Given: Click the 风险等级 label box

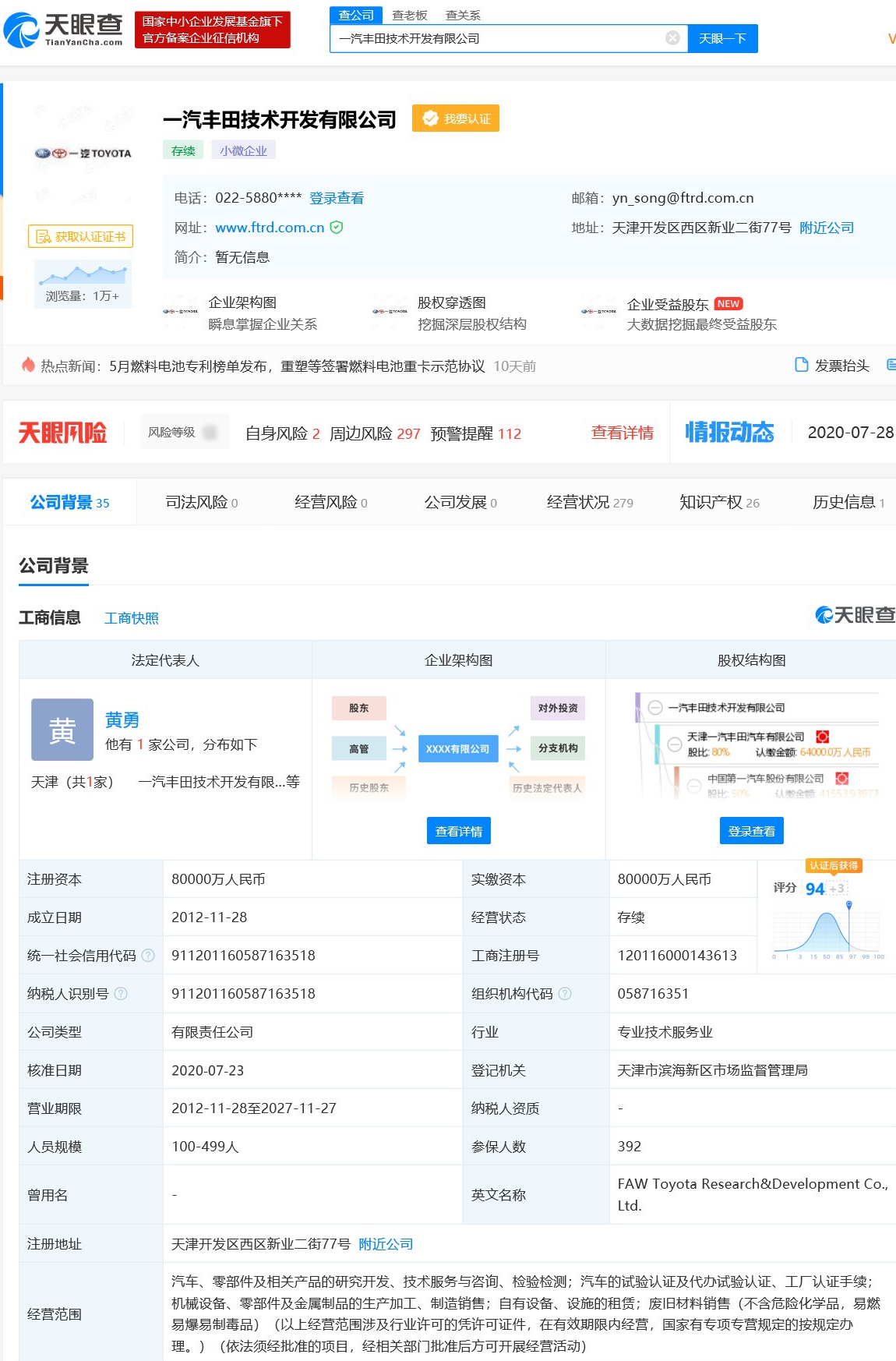Looking at the screenshot, I should pos(184,432).
